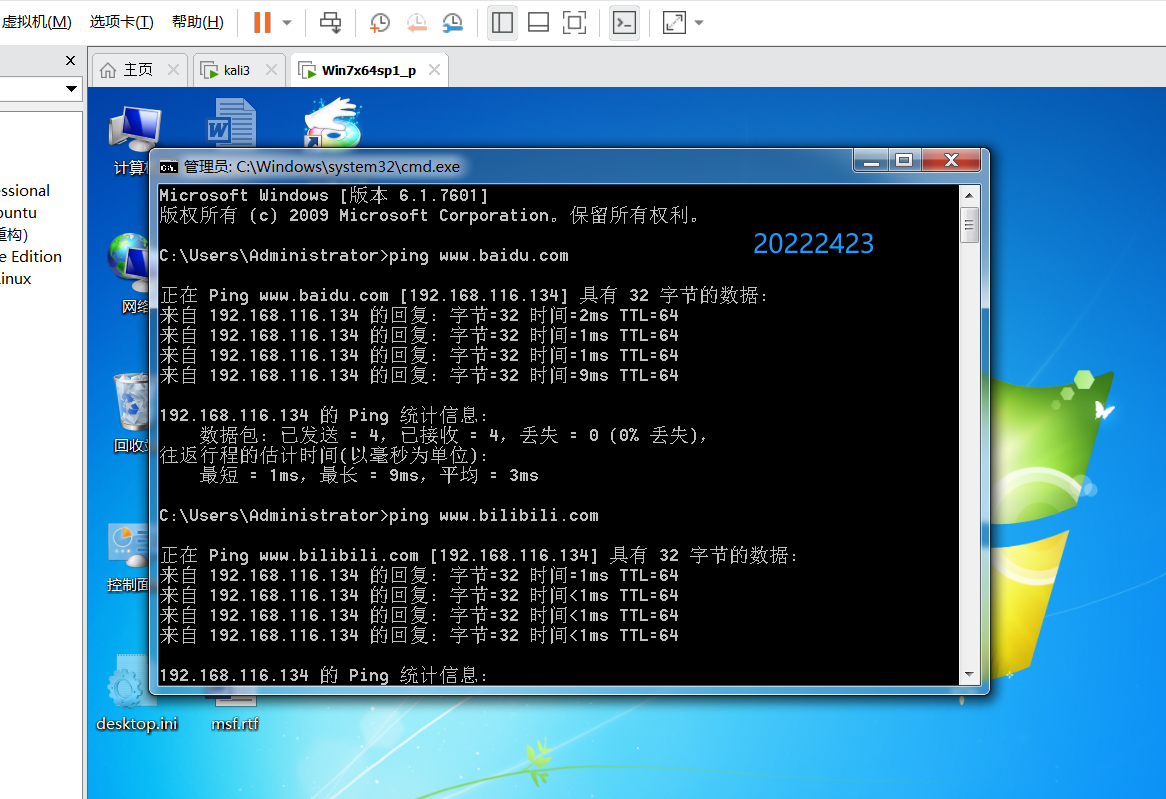Close the Win7x64sp1_p tab
This screenshot has height=799, width=1166.
(x=435, y=69)
